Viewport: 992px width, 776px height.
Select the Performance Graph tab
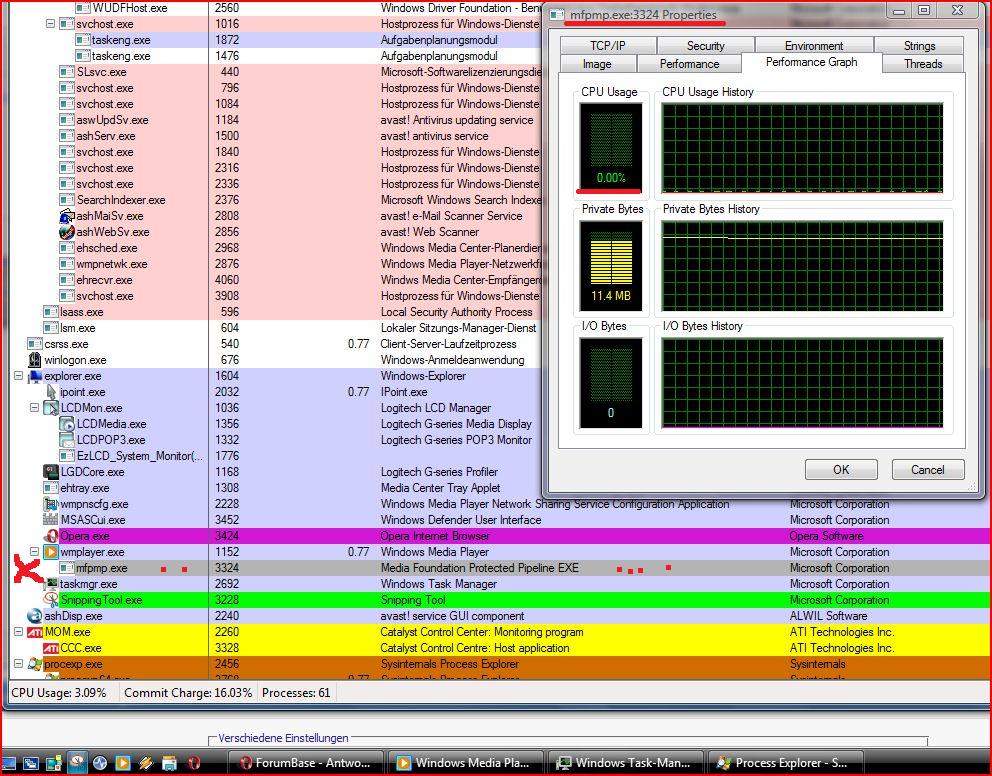(811, 63)
